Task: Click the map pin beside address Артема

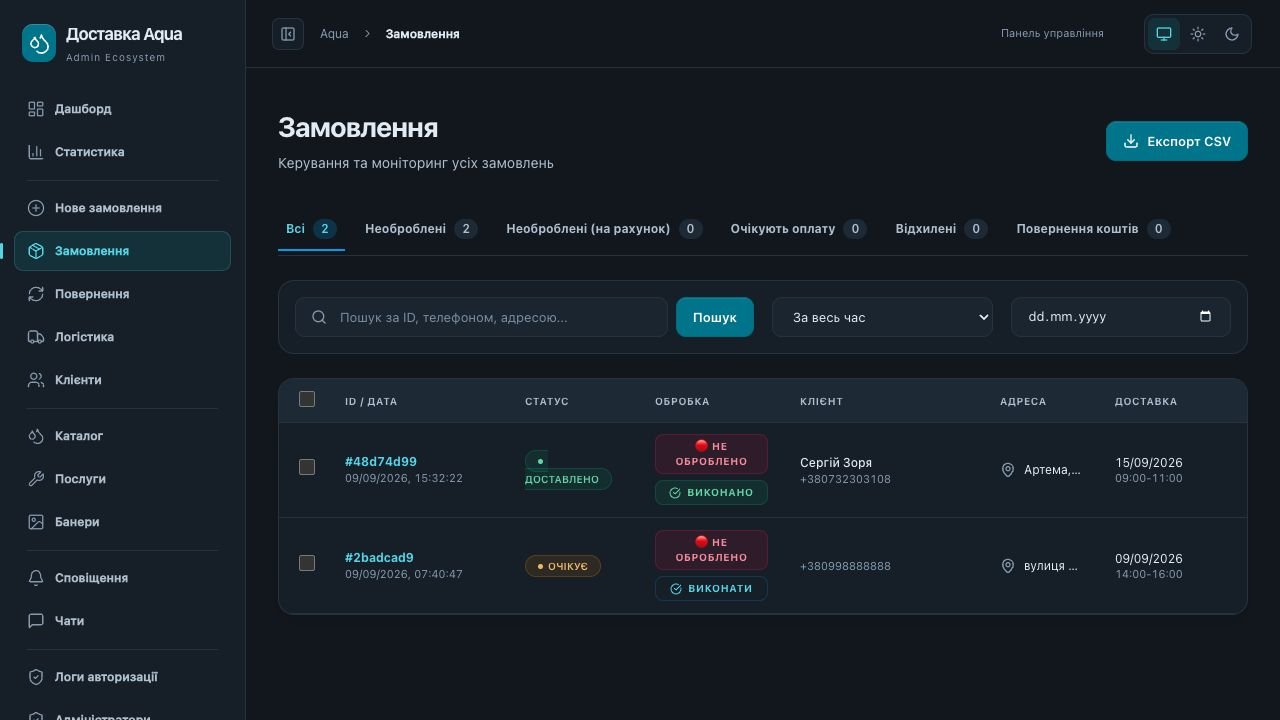Action: pos(1008,470)
